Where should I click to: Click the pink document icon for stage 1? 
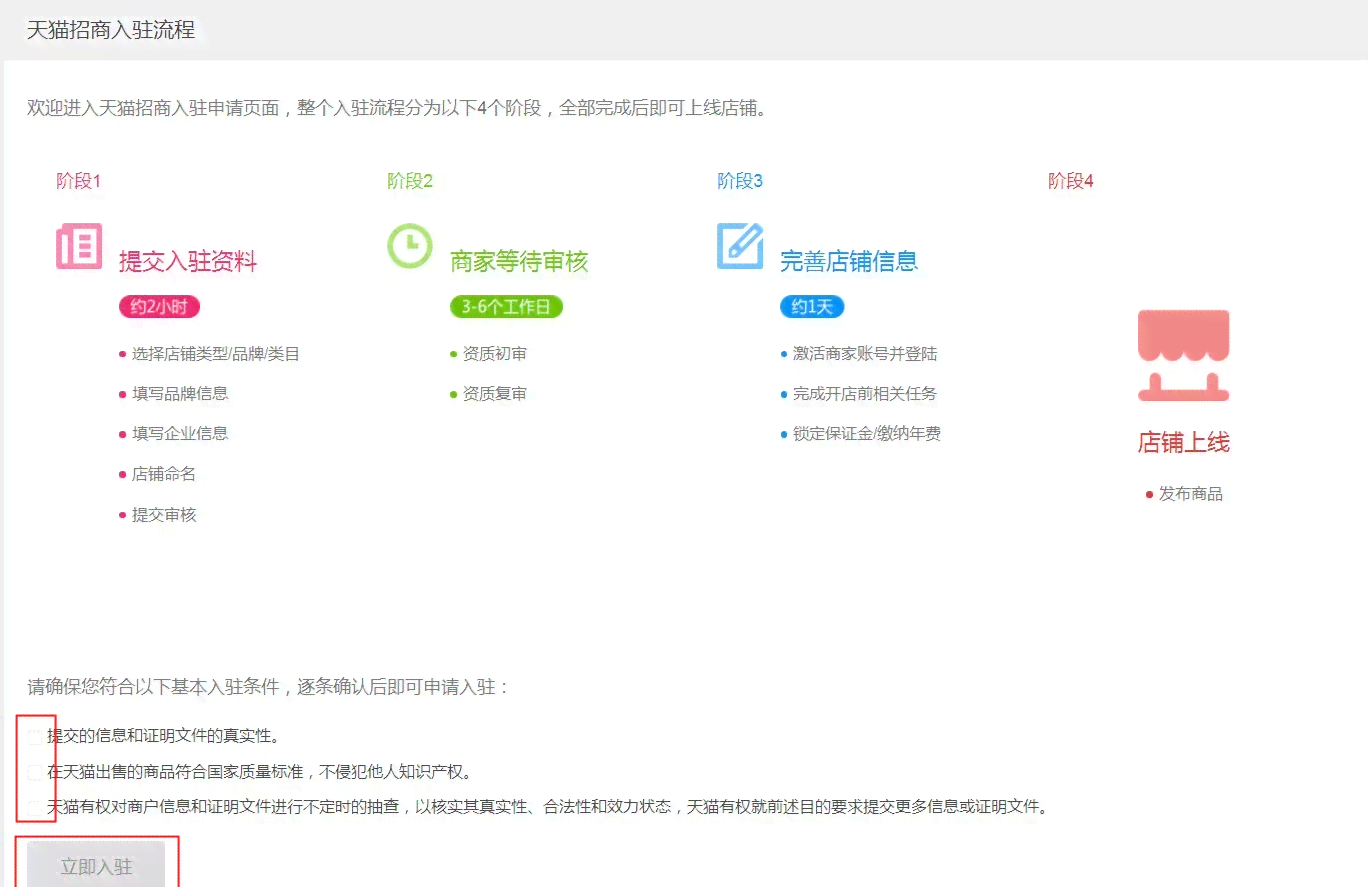coord(79,246)
